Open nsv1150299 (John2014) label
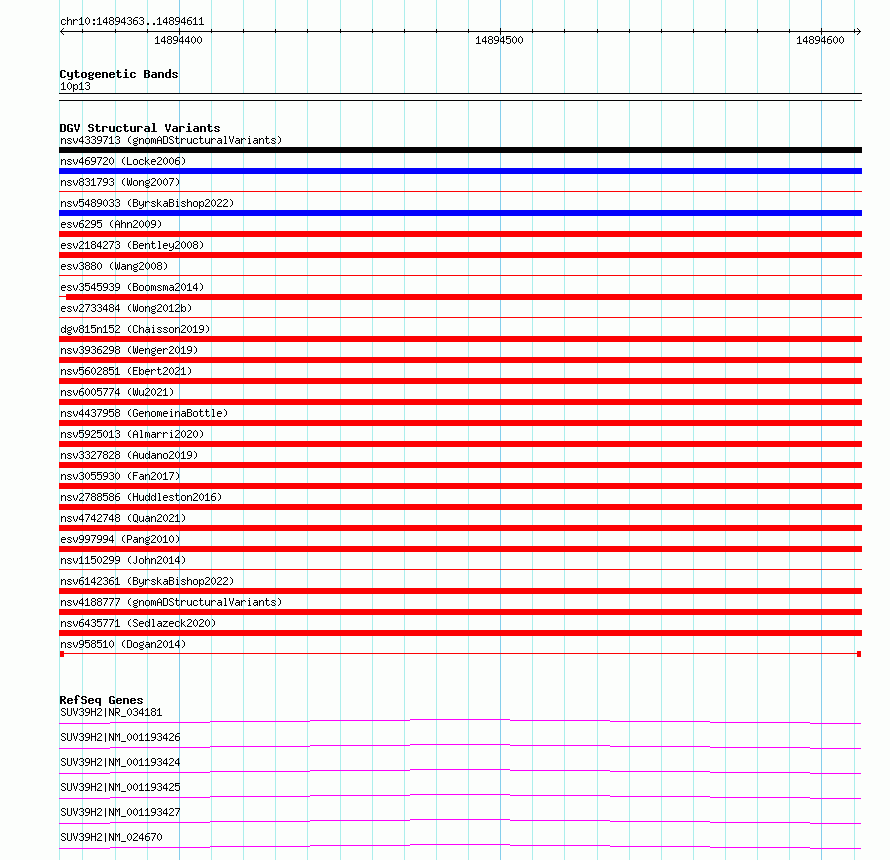This screenshot has width=890, height=860. (x=123, y=560)
